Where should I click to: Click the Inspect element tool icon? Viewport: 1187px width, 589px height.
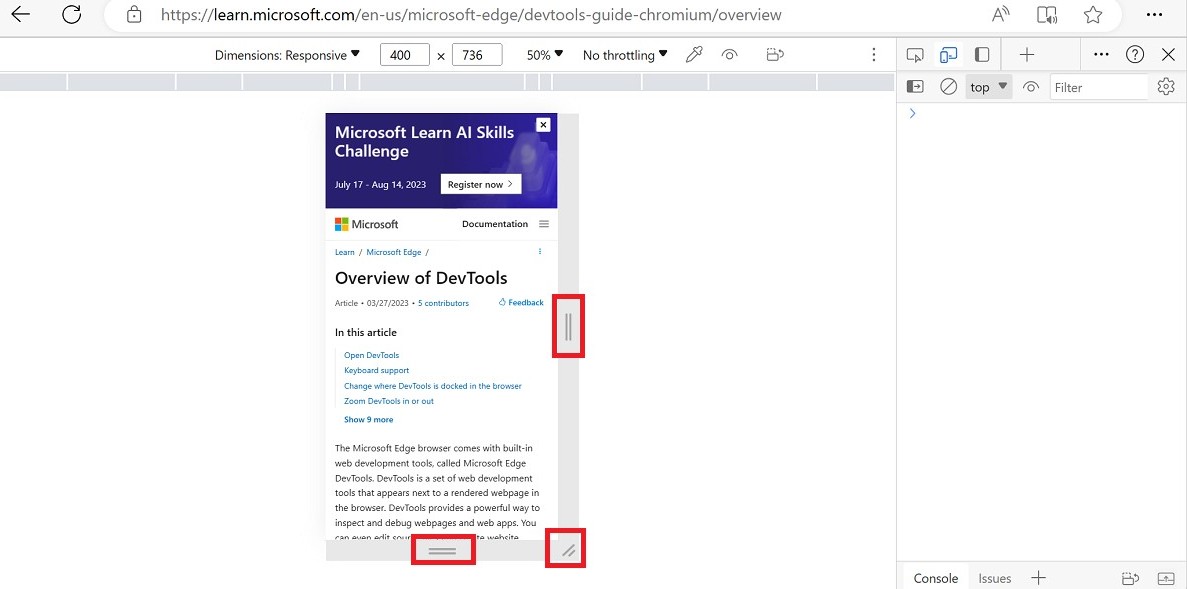click(914, 55)
